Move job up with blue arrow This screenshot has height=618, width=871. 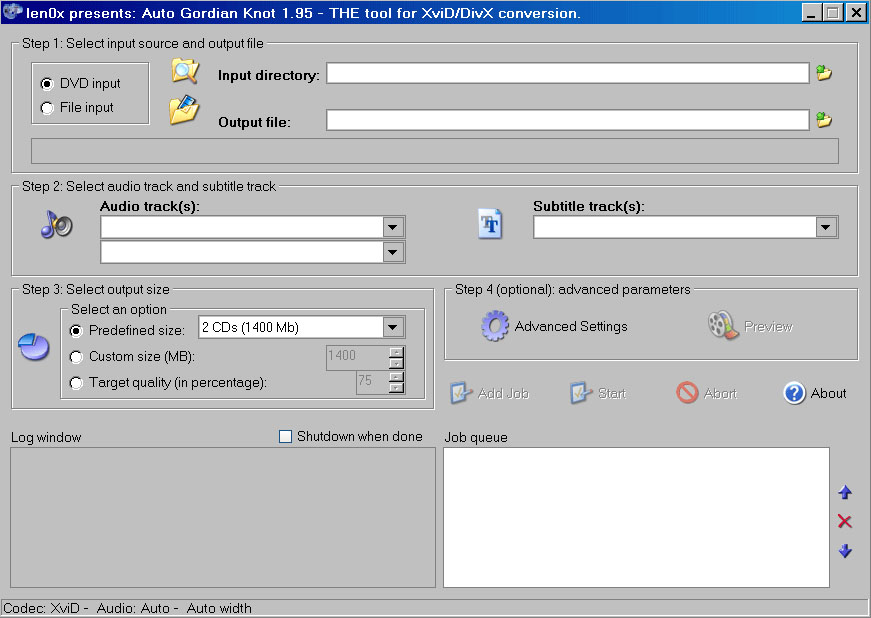tap(845, 492)
